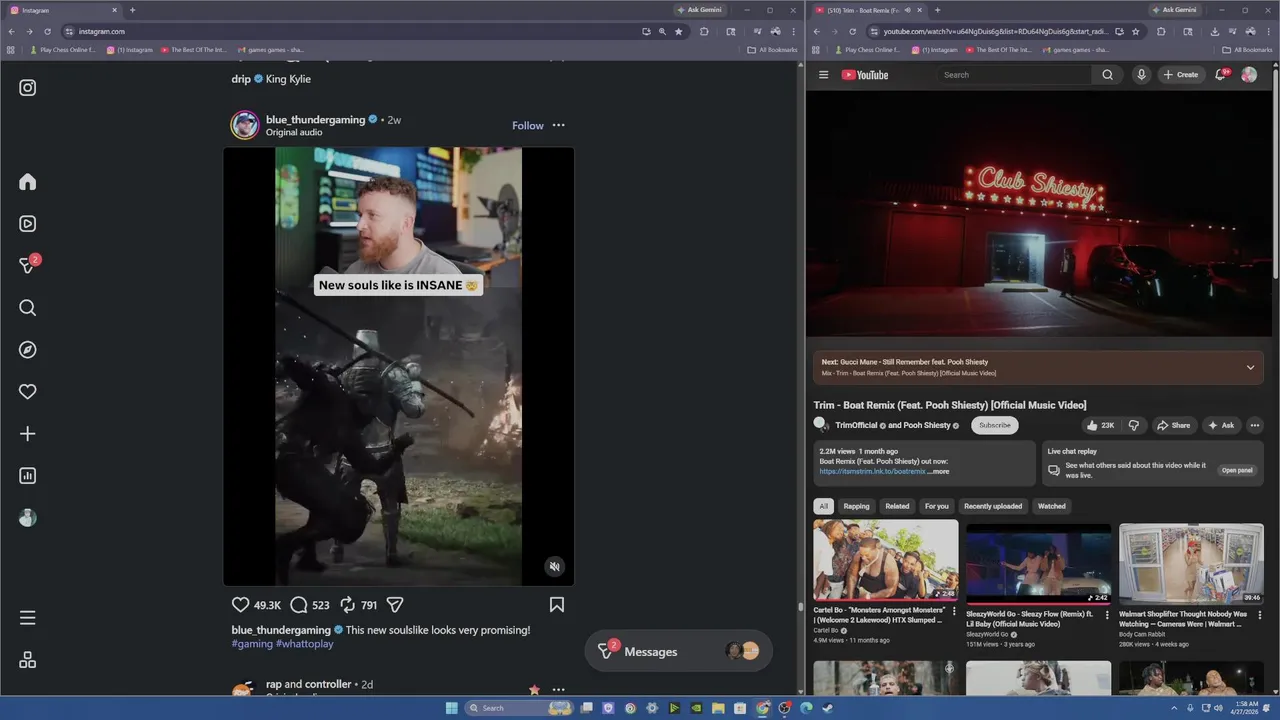Image resolution: width=1280 pixels, height=720 pixels.
Task: Open Instagram hamburger More menu
Action: coord(28,618)
